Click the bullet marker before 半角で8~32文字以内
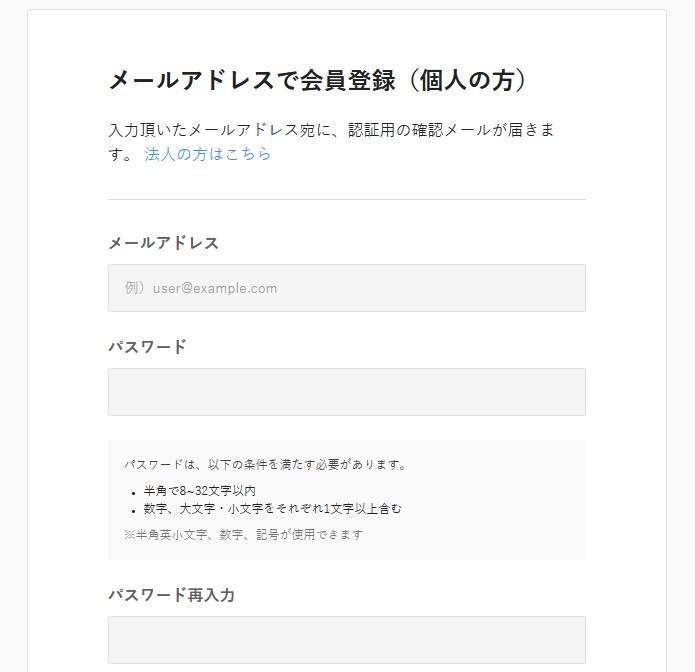The width and height of the screenshot is (695, 672). pos(133,492)
